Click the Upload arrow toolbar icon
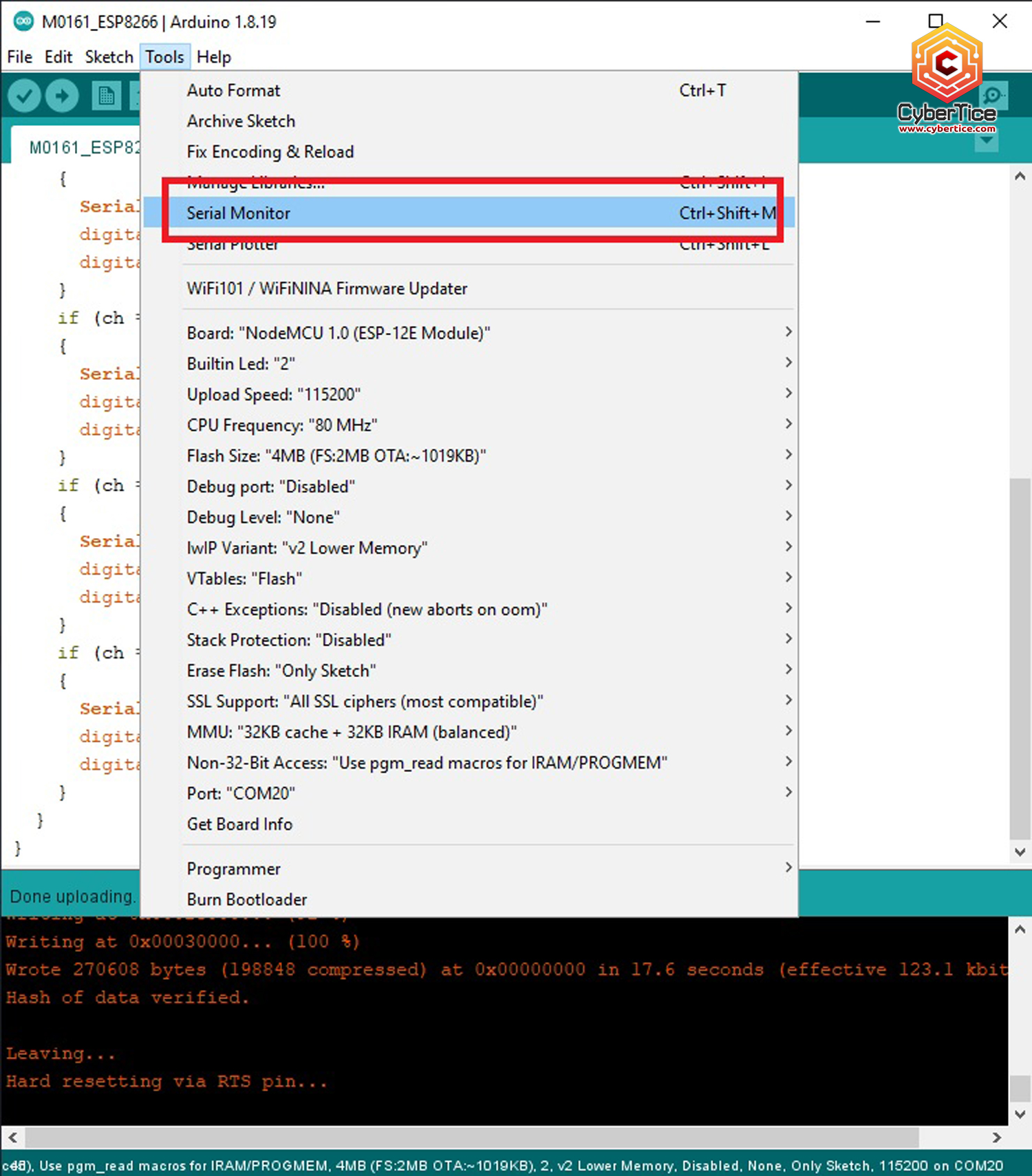 [63, 96]
